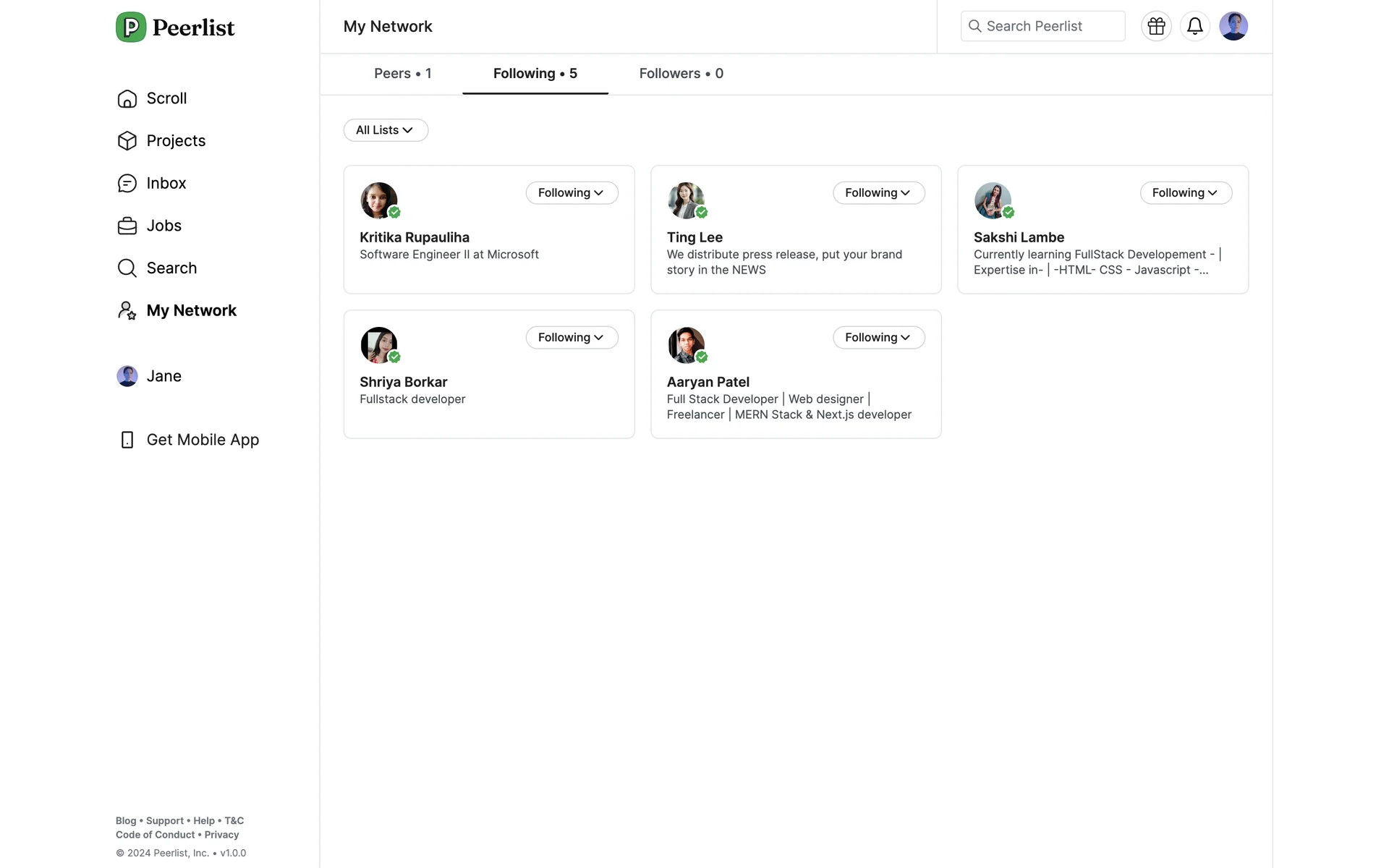Image resolution: width=1389 pixels, height=868 pixels.
Task: Open Jobs via the briefcase icon
Action: tap(127, 226)
